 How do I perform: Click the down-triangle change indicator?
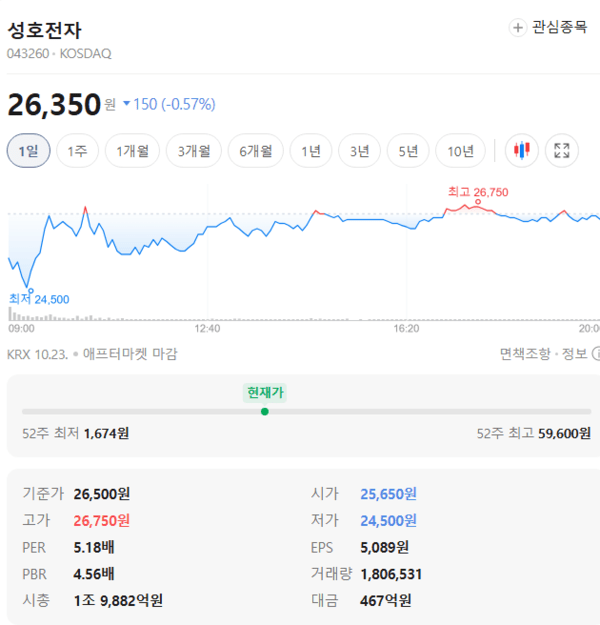pos(127,104)
